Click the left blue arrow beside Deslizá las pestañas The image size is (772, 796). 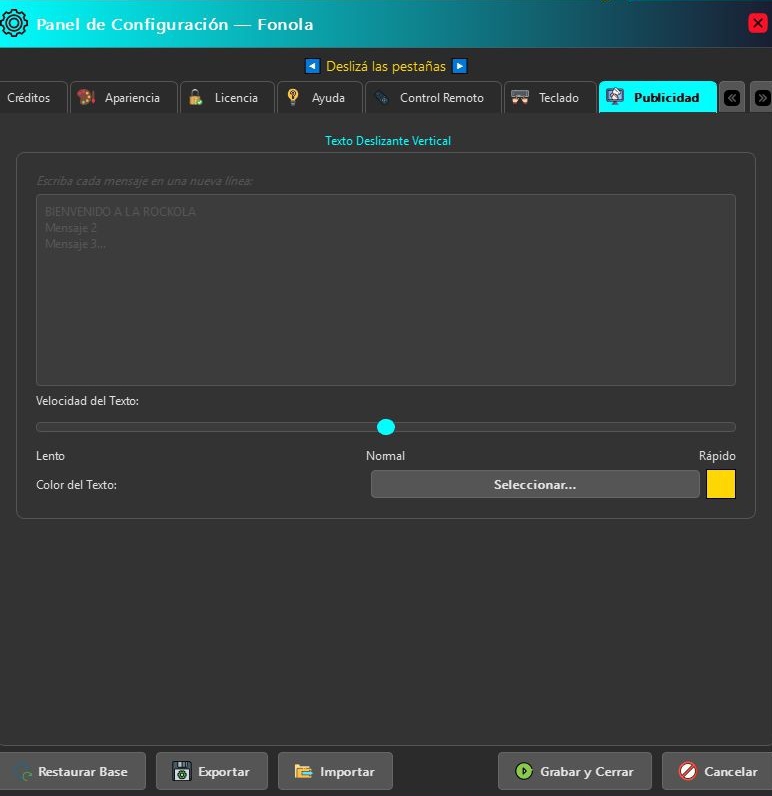[312, 66]
